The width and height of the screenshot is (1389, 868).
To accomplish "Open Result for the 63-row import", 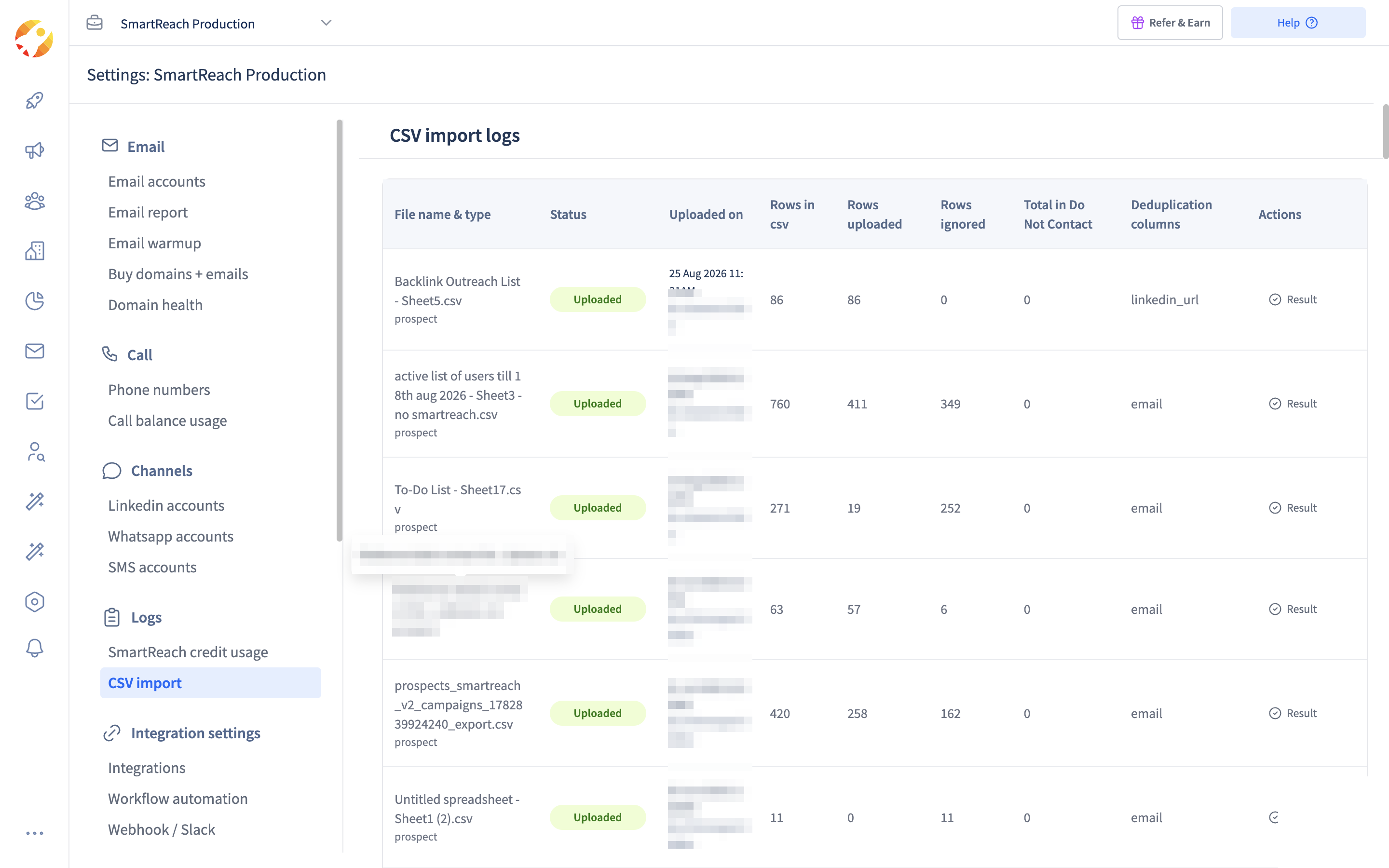I will pos(1293,609).
